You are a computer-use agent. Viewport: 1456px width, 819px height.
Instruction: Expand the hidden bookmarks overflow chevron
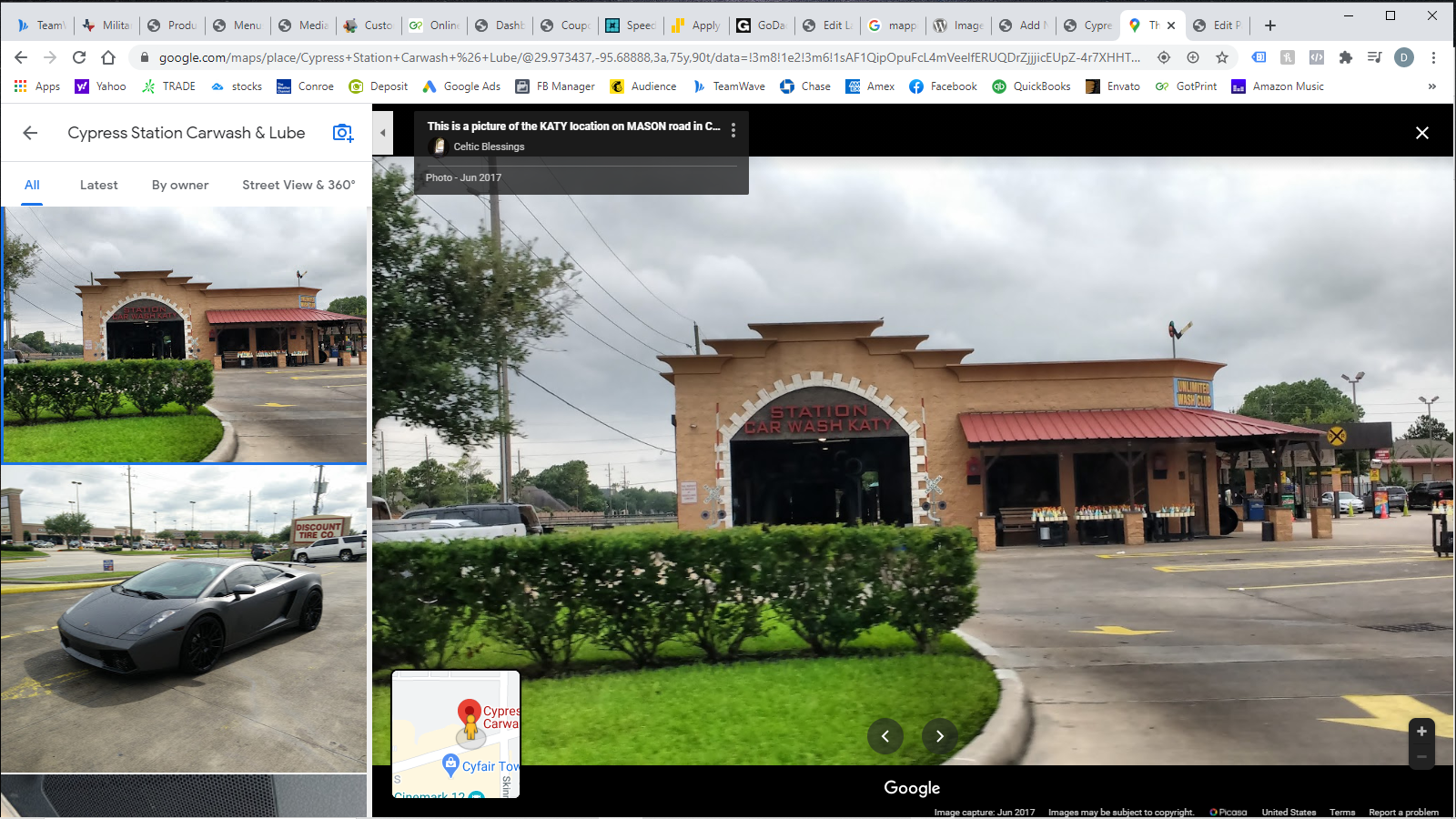pyautogui.click(x=1431, y=86)
